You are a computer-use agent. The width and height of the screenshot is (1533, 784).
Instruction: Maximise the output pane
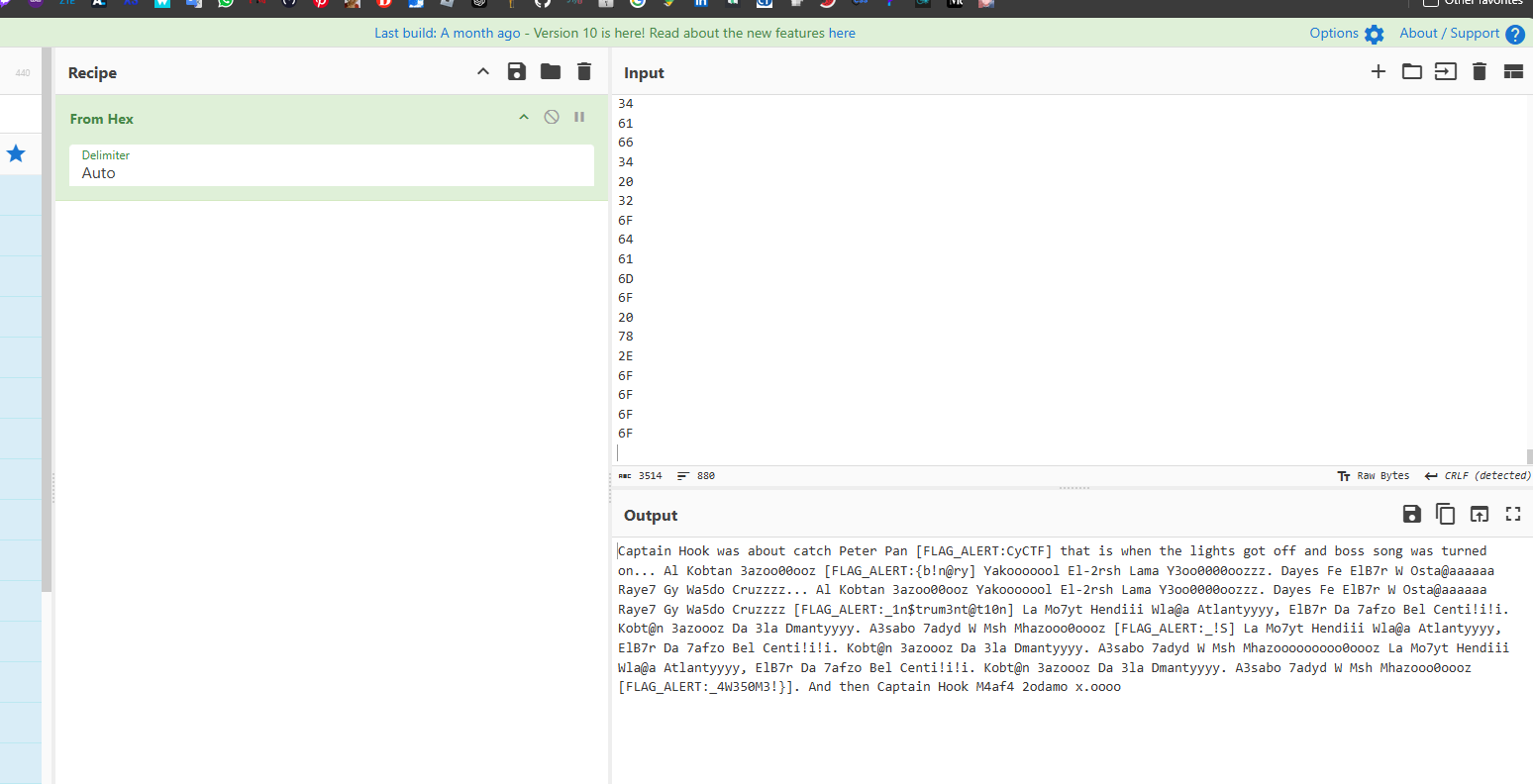[x=1512, y=514]
